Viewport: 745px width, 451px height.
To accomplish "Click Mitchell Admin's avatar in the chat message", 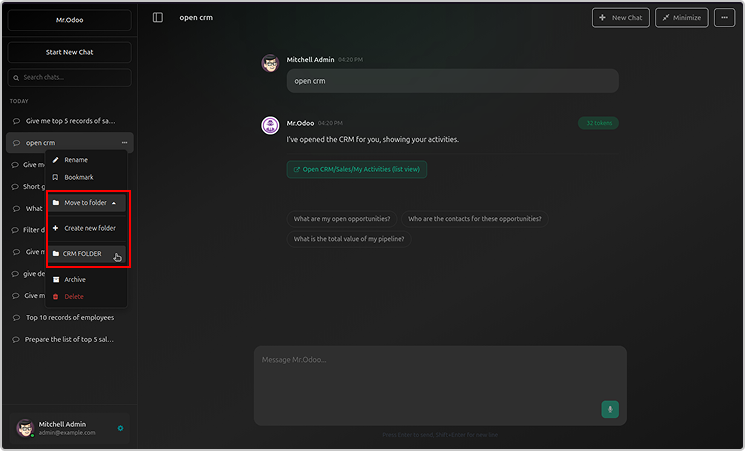I will click(269, 63).
